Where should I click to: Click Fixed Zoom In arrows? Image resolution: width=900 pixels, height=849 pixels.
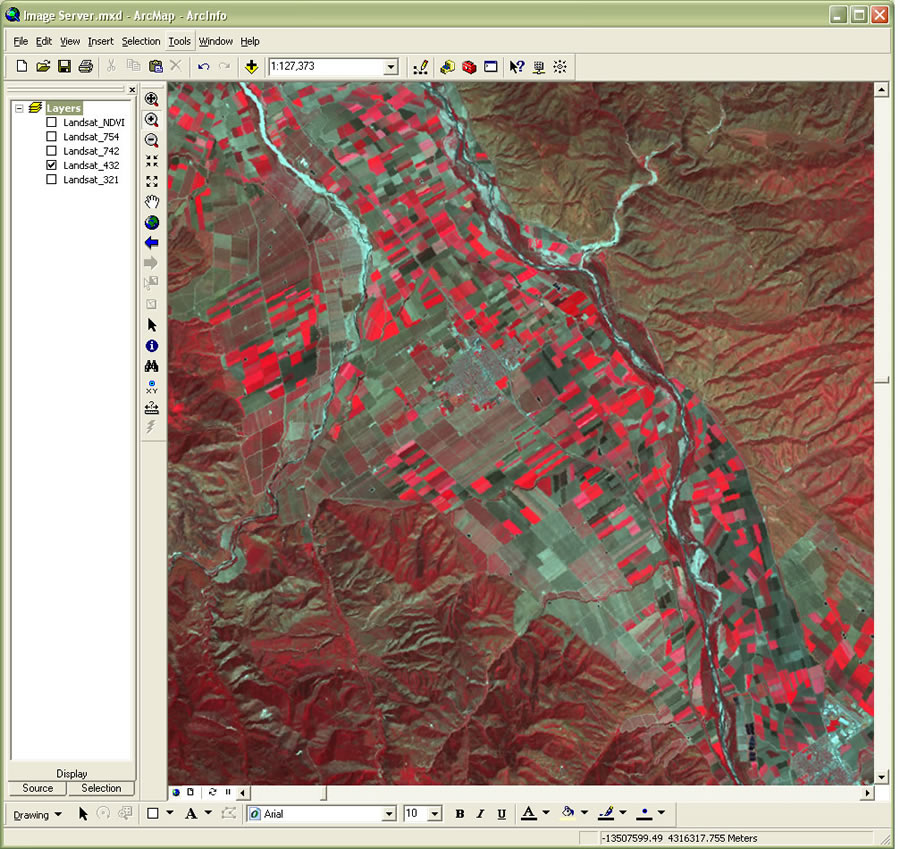tap(152, 161)
